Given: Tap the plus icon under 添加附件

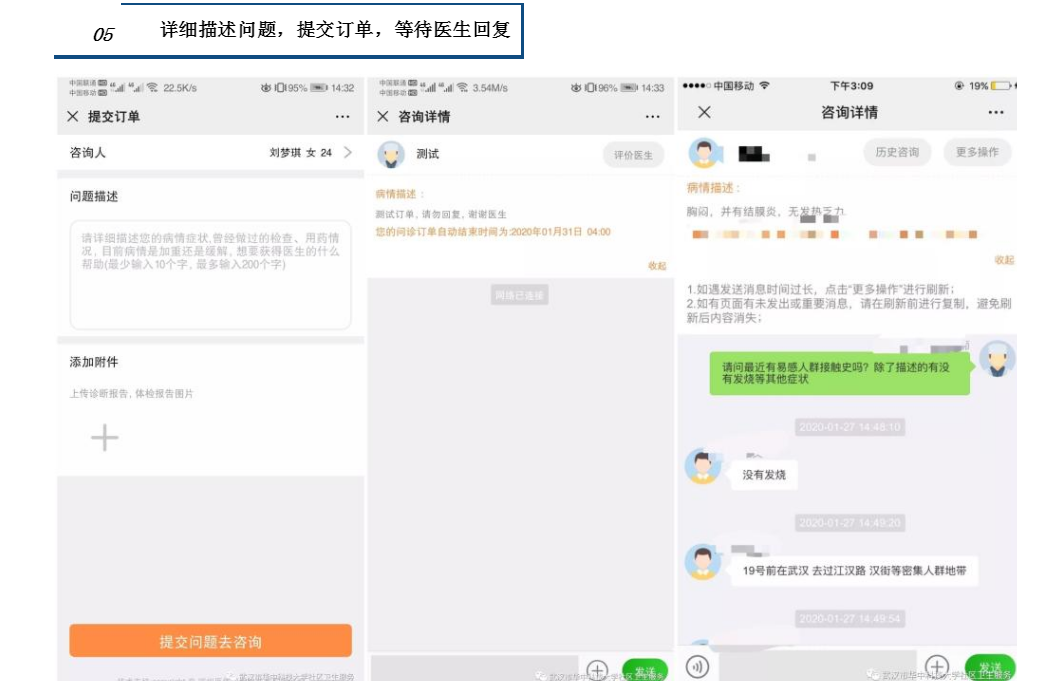Looking at the screenshot, I should point(105,438).
